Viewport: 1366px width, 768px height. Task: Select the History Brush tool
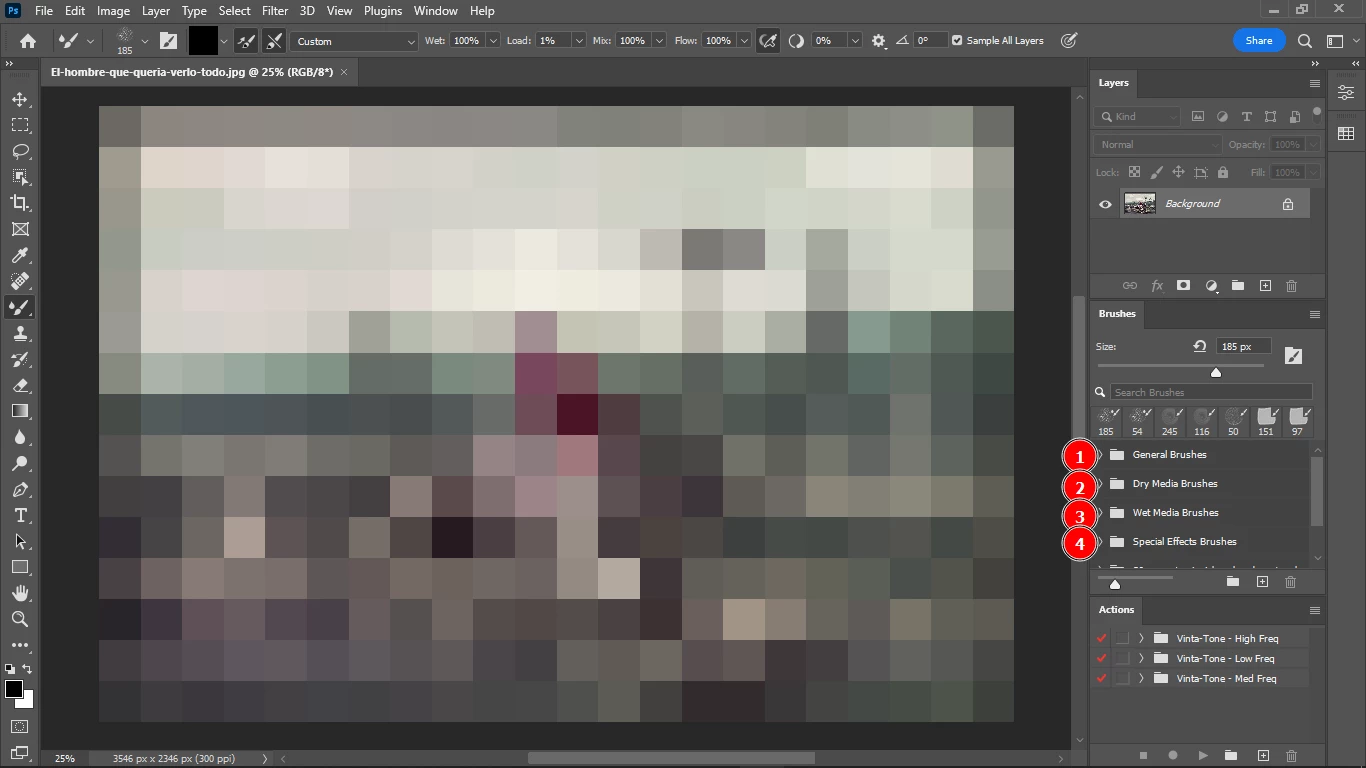20,360
